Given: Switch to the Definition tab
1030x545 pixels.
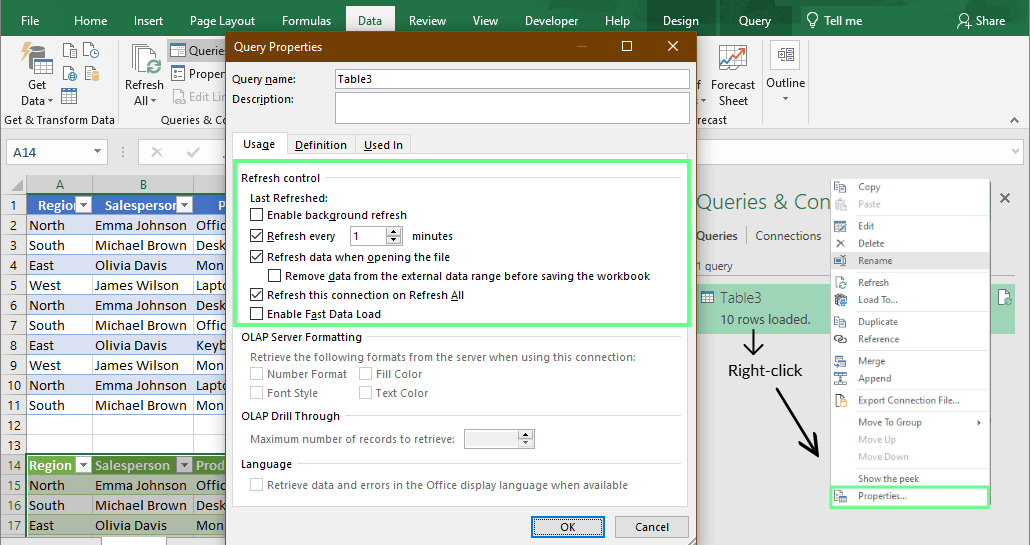Looking at the screenshot, I should [x=321, y=145].
